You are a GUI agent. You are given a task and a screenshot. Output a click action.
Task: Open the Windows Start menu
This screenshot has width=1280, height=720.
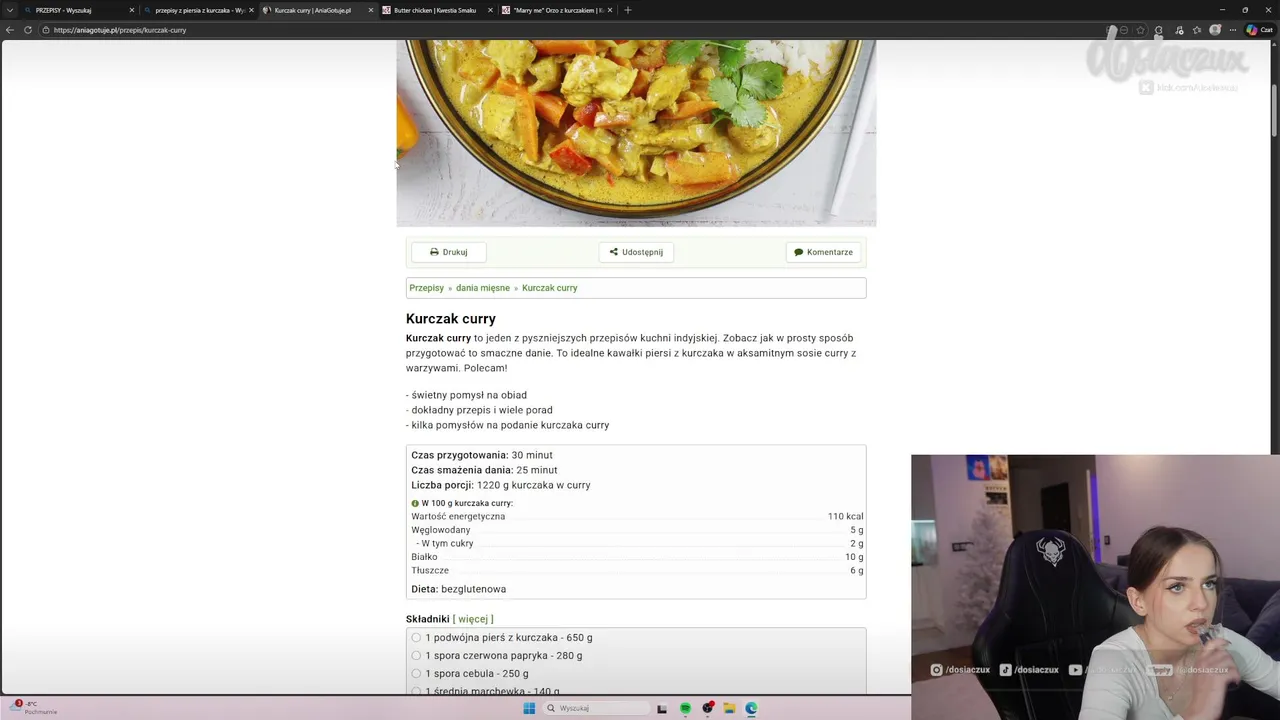[529, 708]
